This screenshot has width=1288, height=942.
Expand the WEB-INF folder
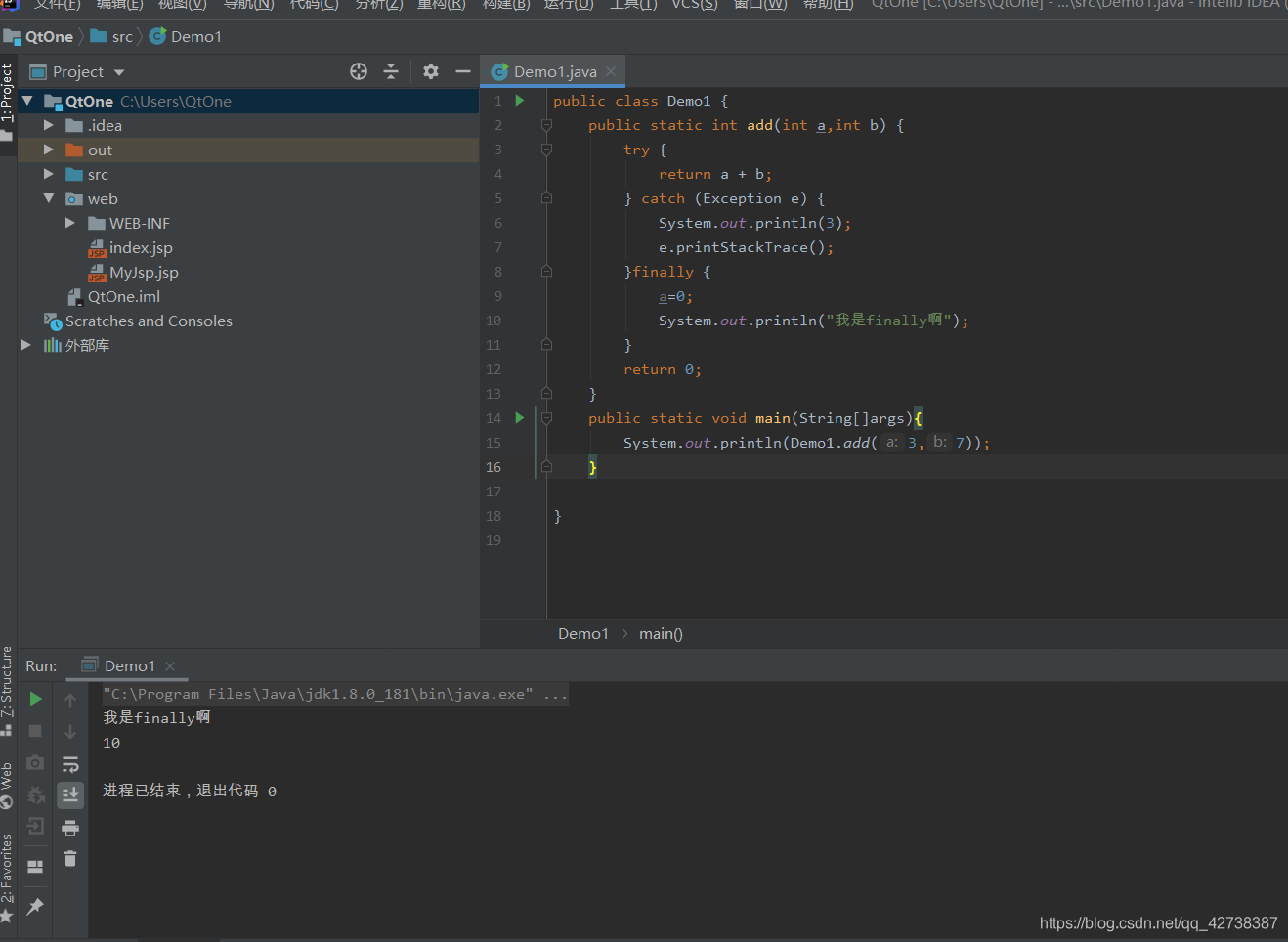[70, 223]
